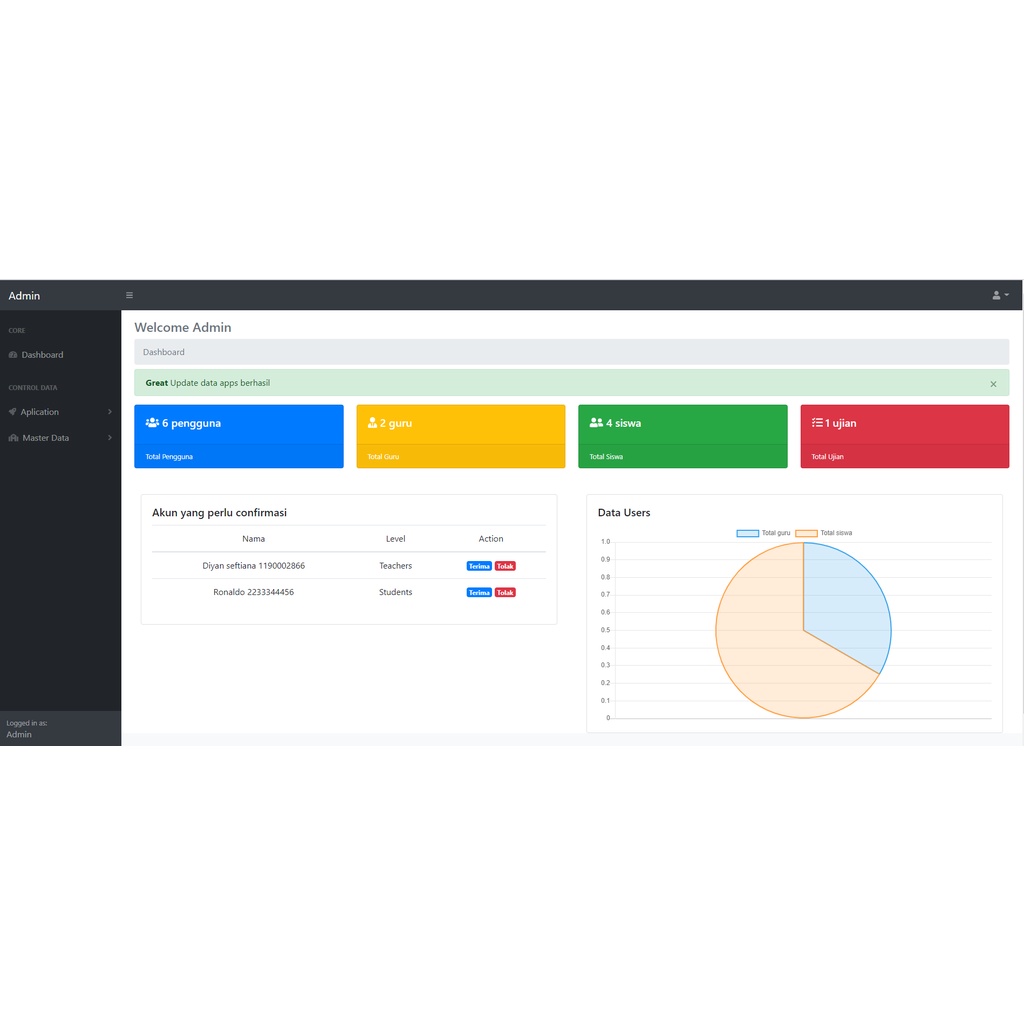Viewport: 1024px width, 1024px height.
Task: Click the blue guru slice of pie chart
Action: pos(845,607)
